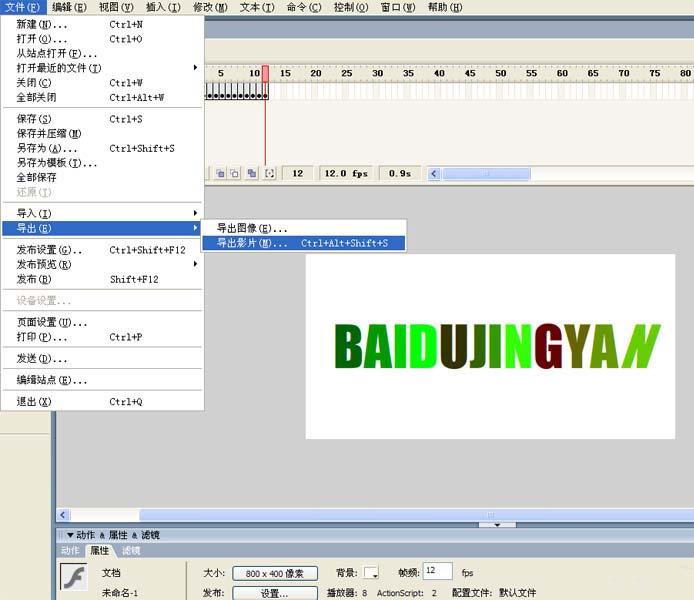694x600 pixels.
Task: Open the Window menu
Action: pyautogui.click(x=398, y=7)
